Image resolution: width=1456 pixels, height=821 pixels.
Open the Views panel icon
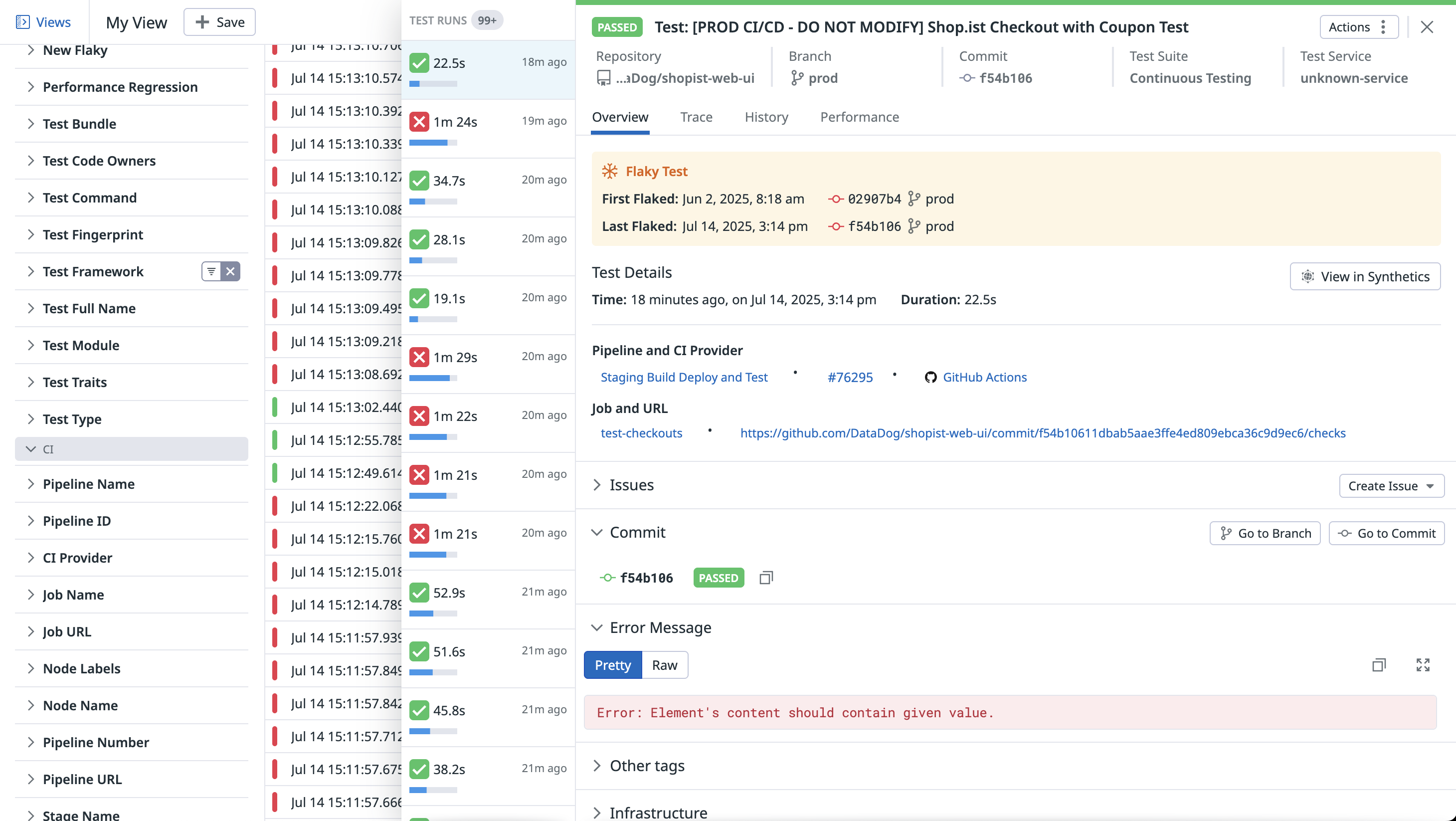(x=22, y=22)
